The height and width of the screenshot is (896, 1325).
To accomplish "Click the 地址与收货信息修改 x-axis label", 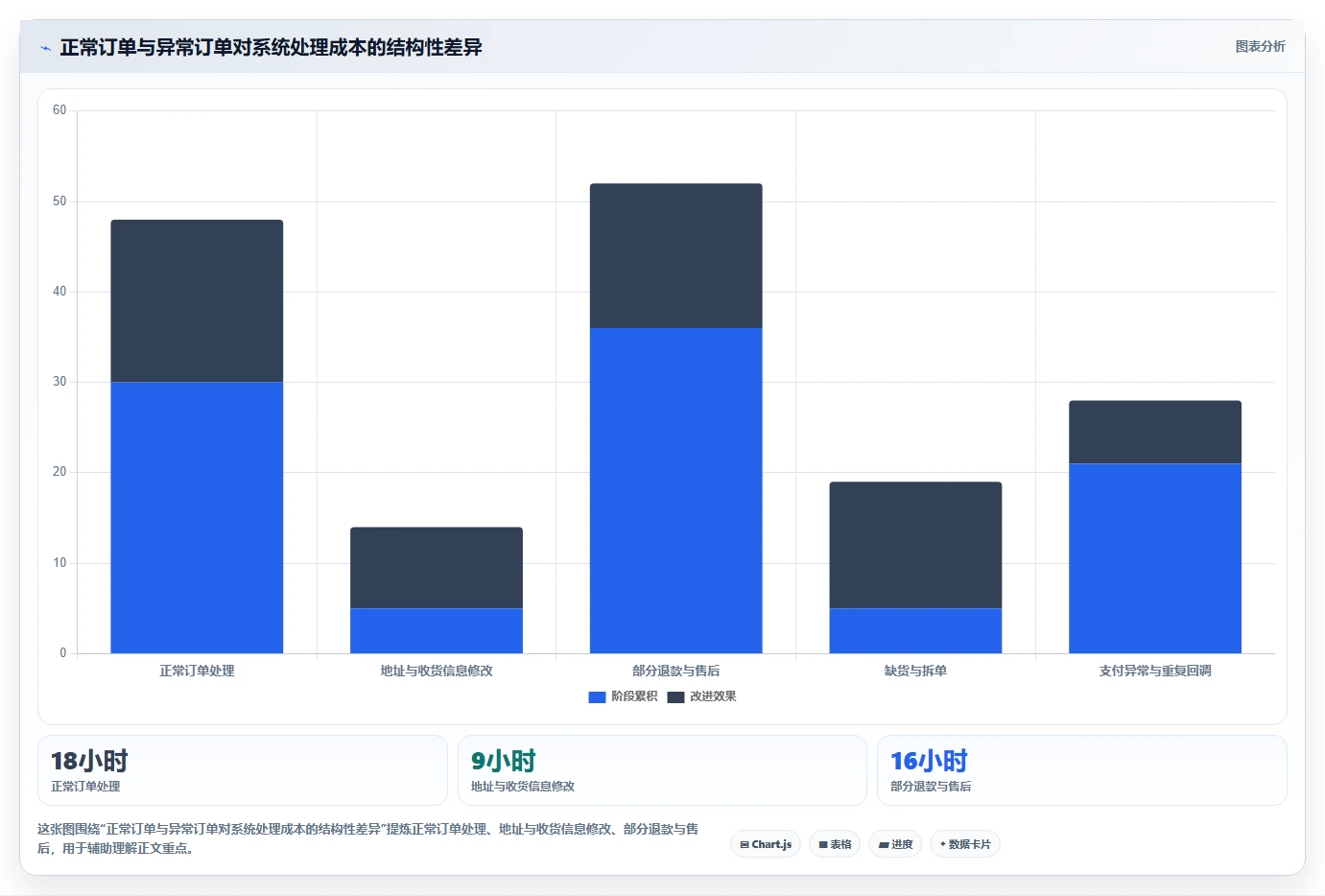I will pos(437,671).
